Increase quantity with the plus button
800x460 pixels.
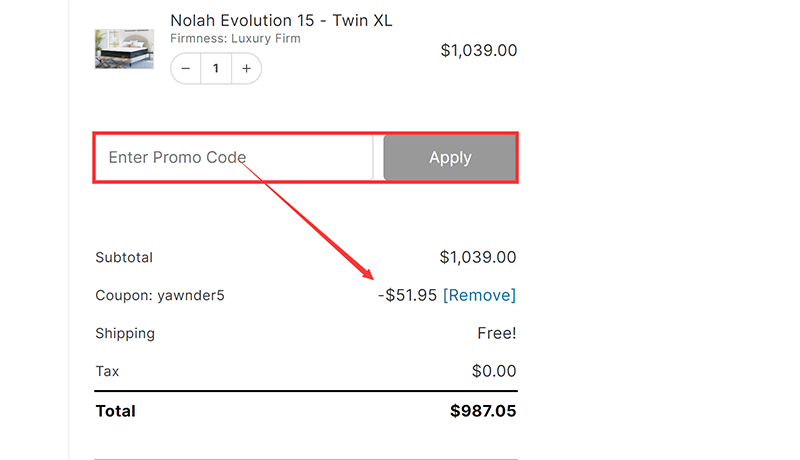(x=246, y=69)
